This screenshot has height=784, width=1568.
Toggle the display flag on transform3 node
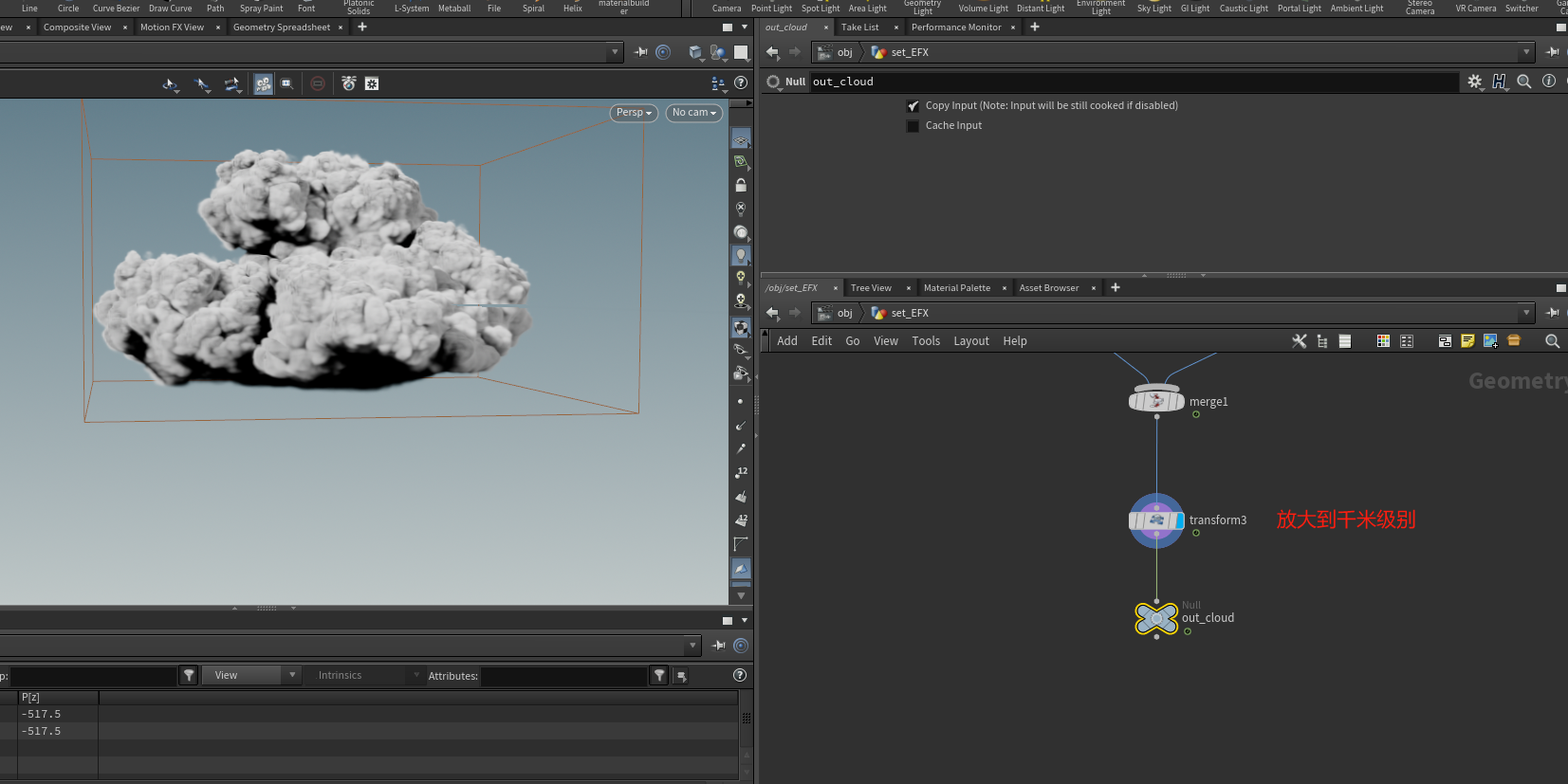[1180, 520]
